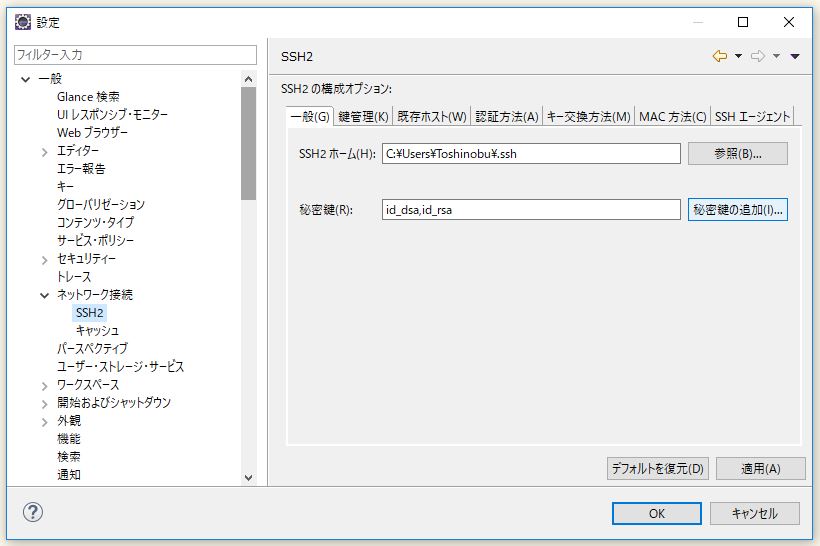Viewport: 820px width, 546px height.
Task: Confirm with the OK button
Action: [x=657, y=514]
